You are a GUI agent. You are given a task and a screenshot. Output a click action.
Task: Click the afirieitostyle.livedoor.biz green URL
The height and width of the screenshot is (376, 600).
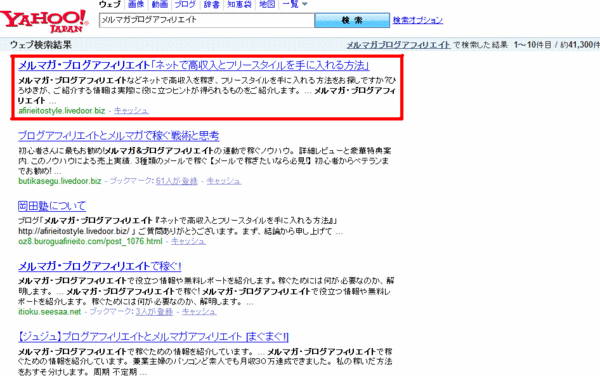(62, 111)
